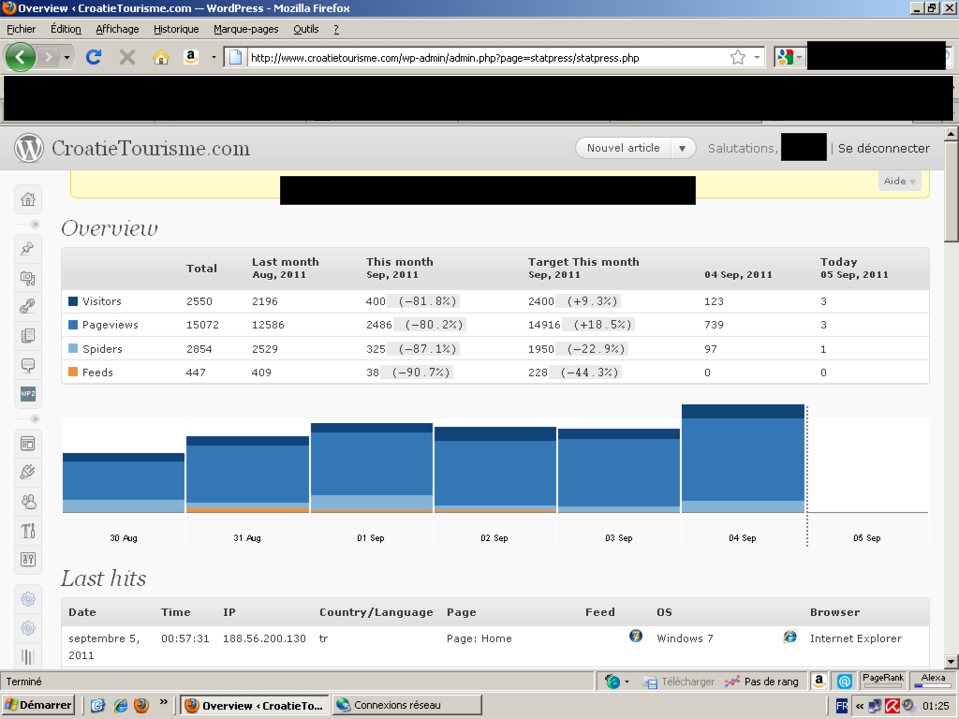Open the Comments speech bubble icon in sidebar
The height and width of the screenshot is (719, 959).
(28, 365)
